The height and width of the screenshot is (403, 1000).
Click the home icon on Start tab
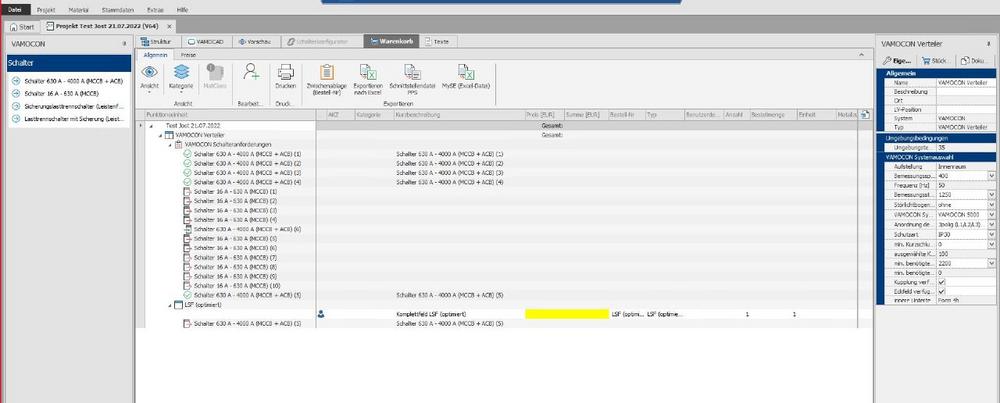13,27
